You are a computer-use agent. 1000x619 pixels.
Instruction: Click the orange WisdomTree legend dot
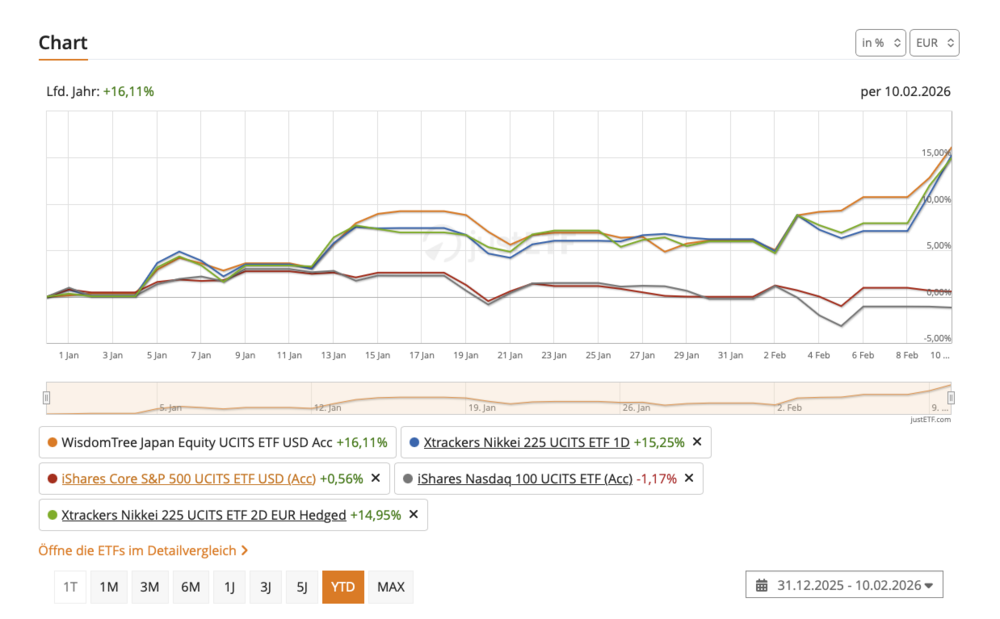(x=52, y=442)
